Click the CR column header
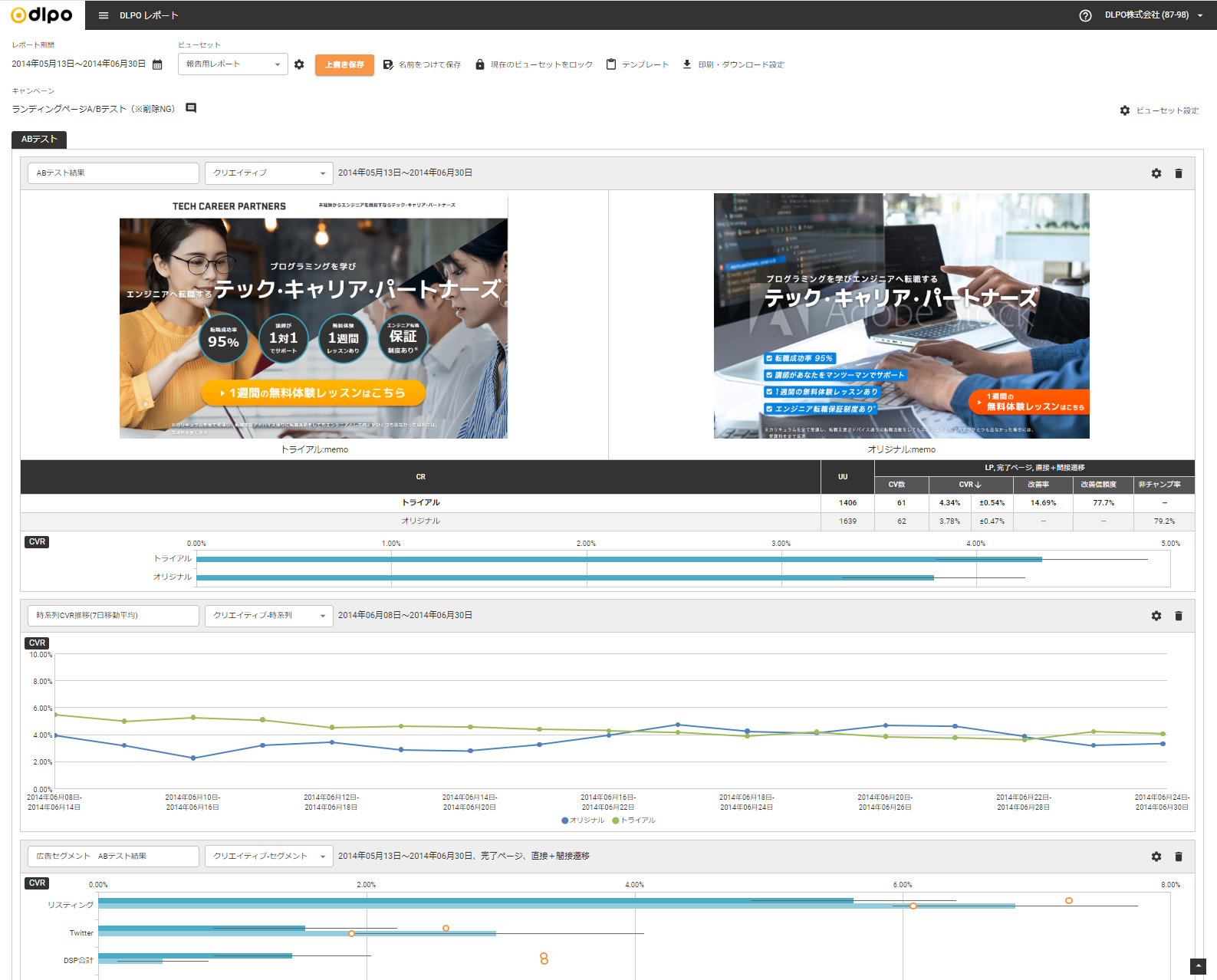This screenshot has height=980, width=1217. click(x=420, y=477)
